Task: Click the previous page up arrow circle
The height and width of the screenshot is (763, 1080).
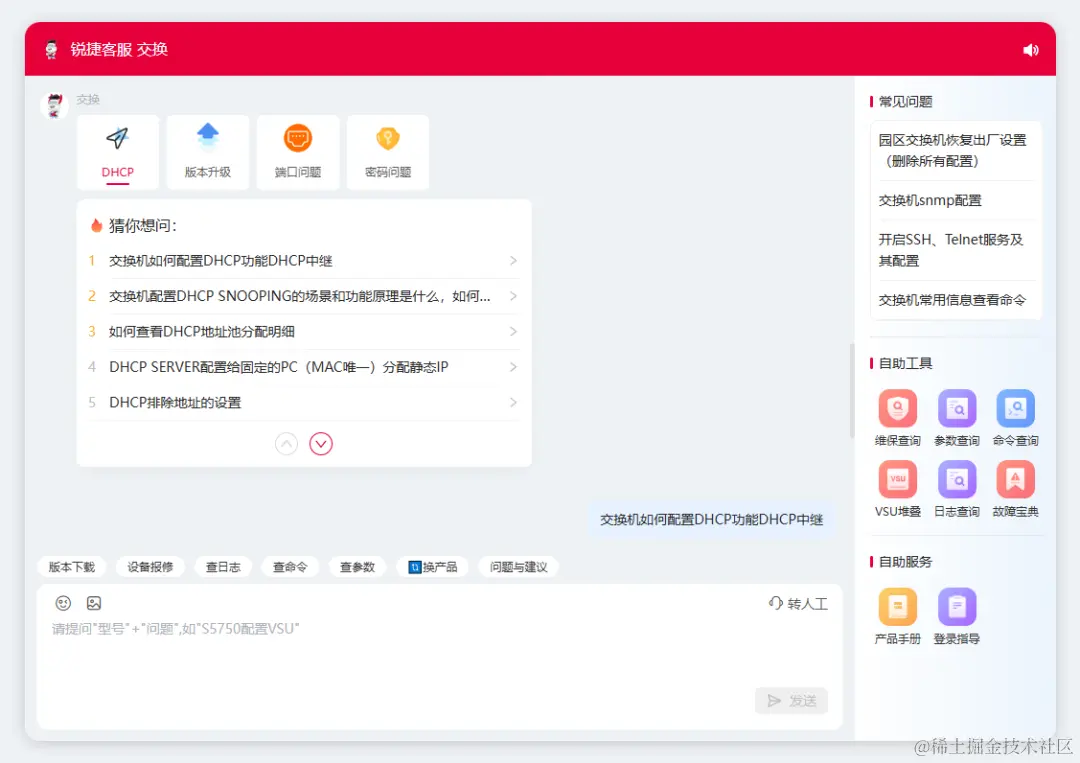Action: click(287, 444)
